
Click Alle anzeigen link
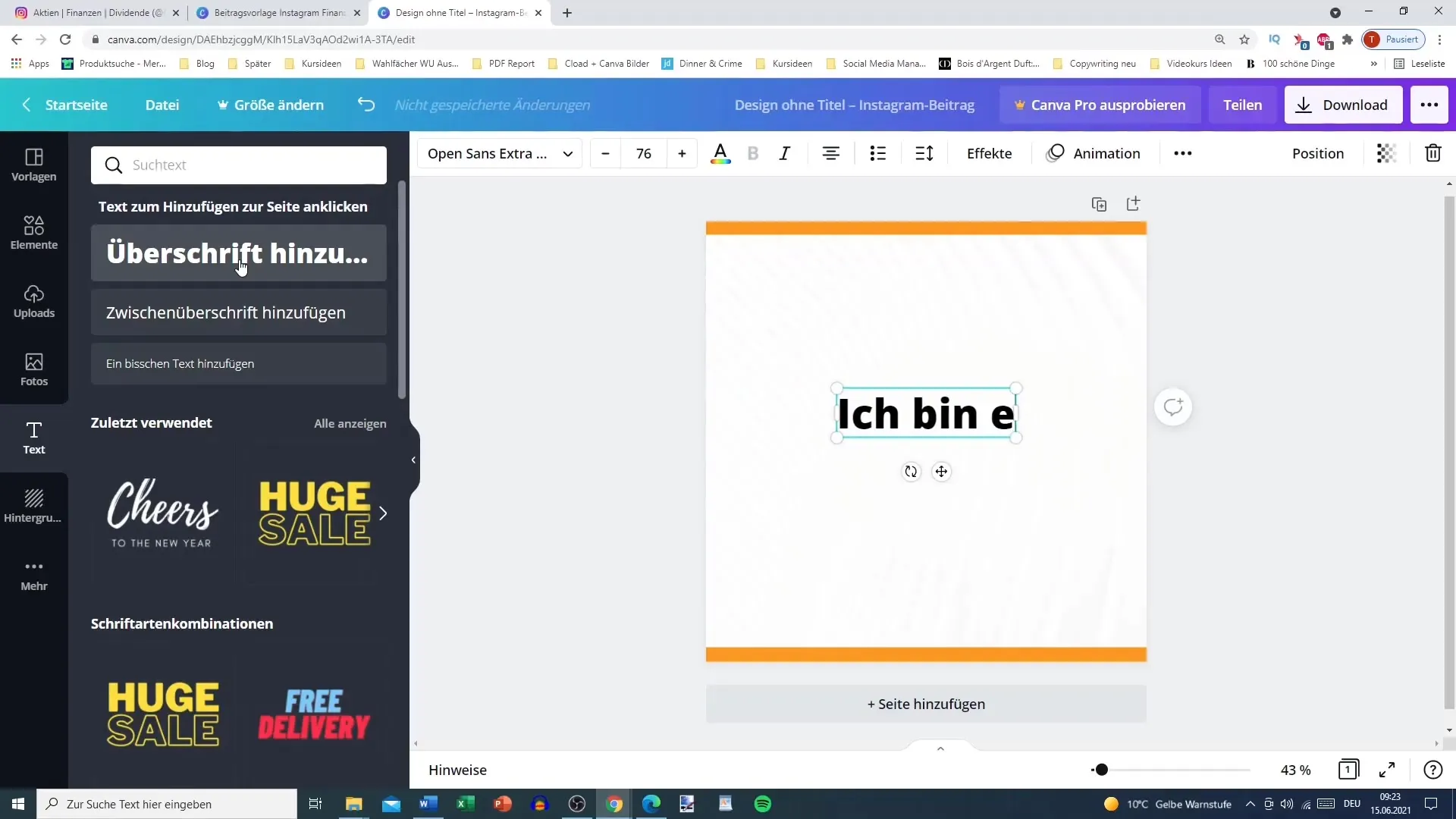(350, 424)
